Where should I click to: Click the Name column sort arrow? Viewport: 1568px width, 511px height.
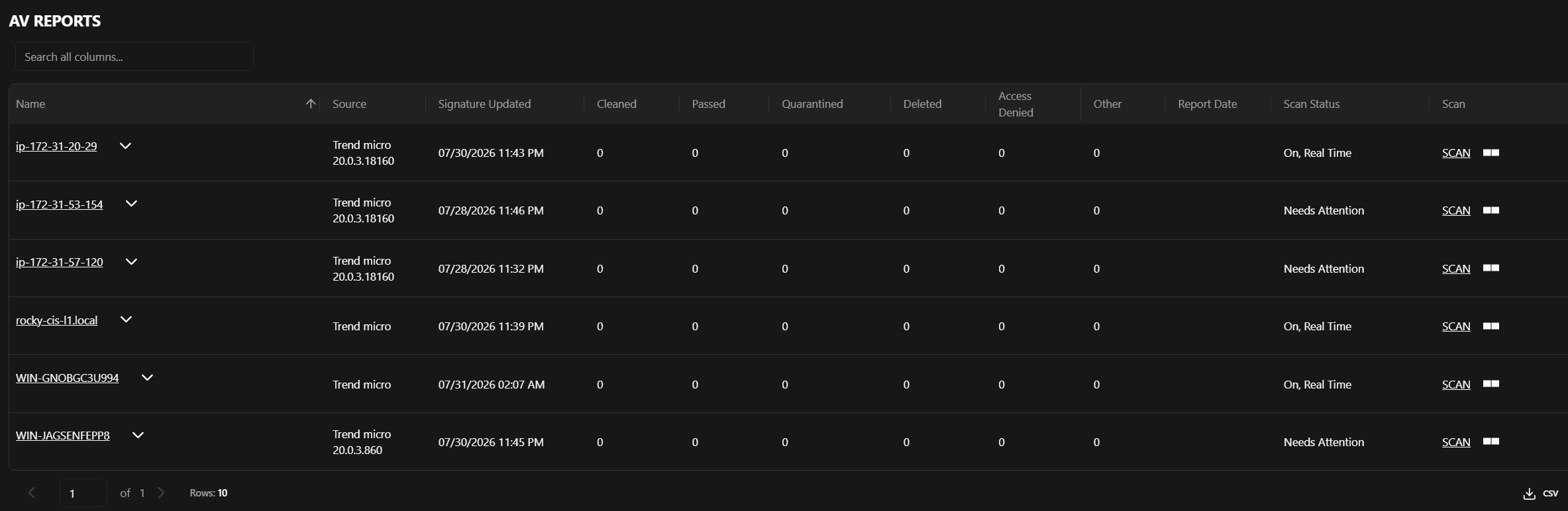(310, 104)
